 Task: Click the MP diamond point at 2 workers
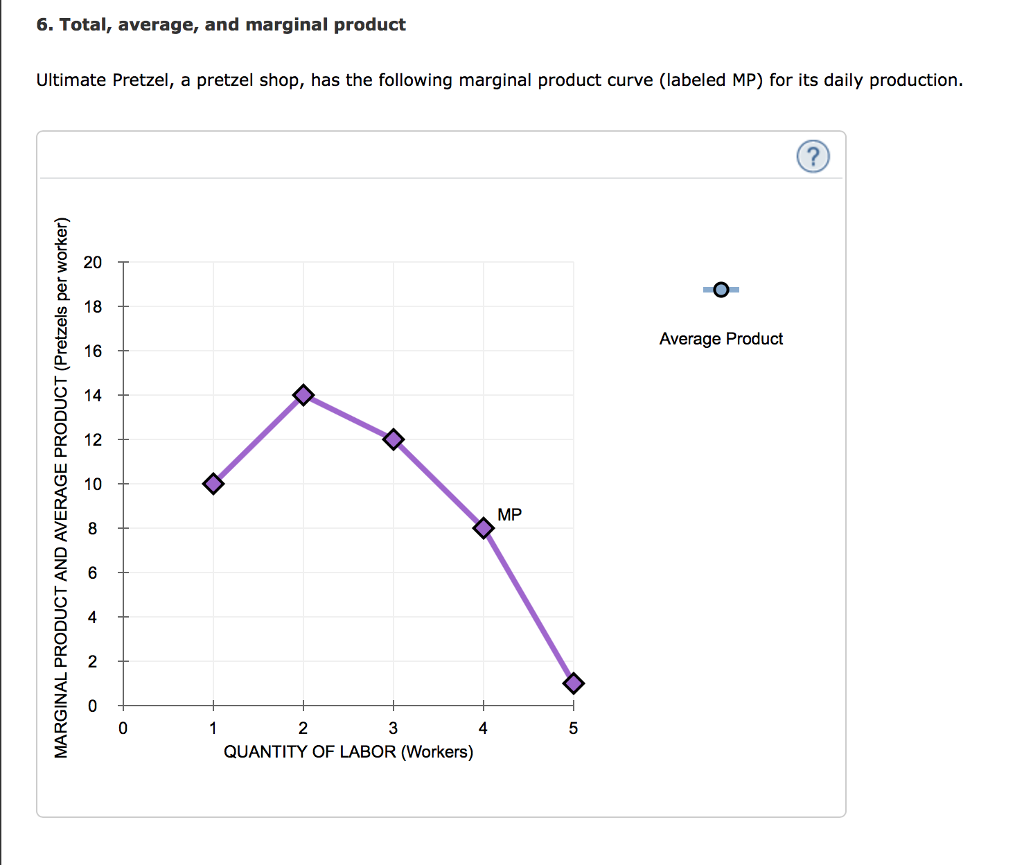coord(302,394)
